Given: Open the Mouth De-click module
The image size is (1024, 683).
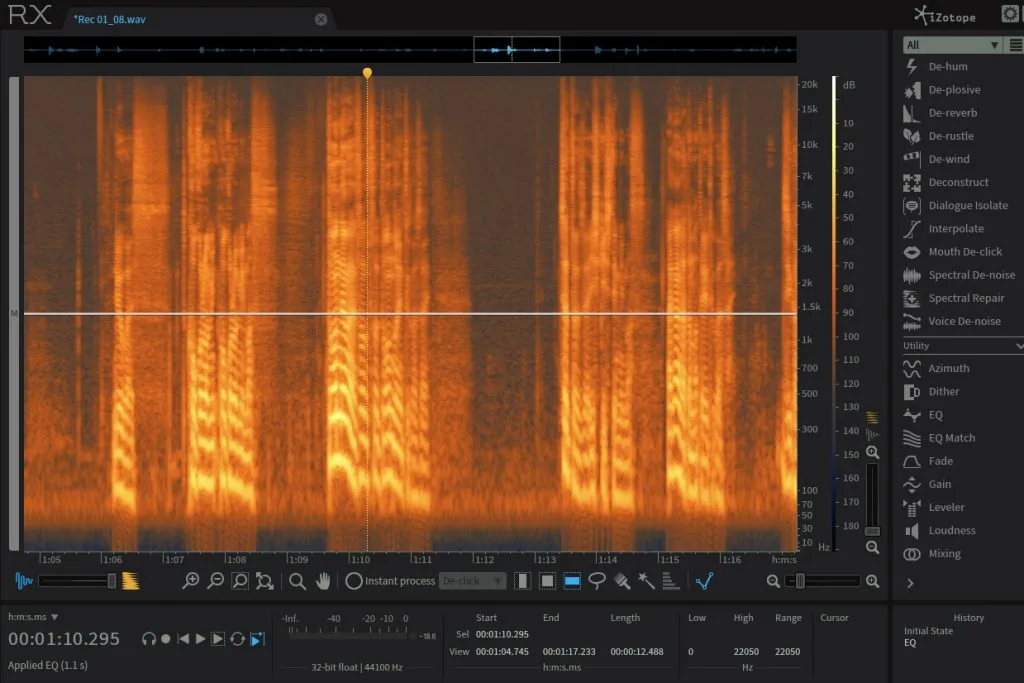Looking at the screenshot, I should point(953,252).
